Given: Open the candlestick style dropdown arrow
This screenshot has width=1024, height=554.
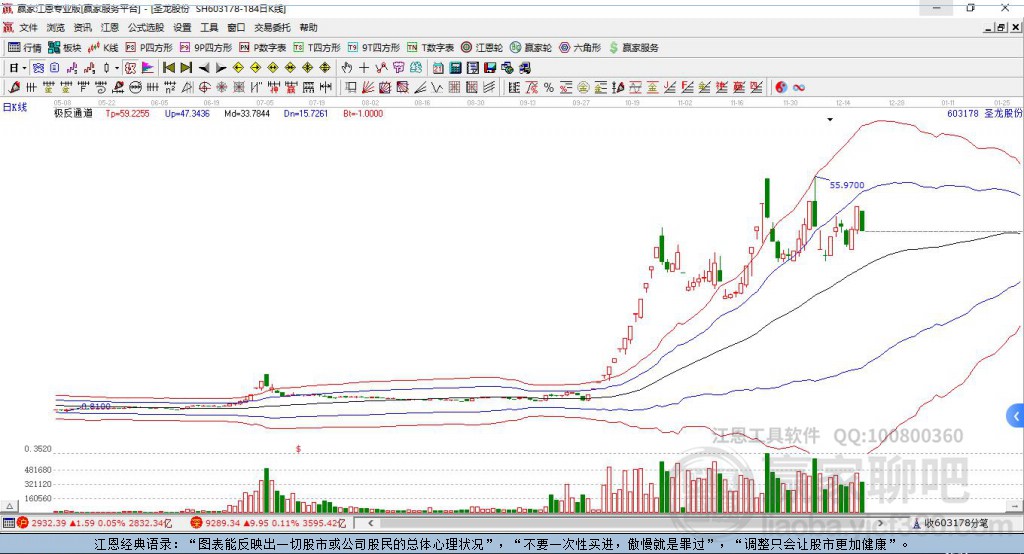Looking at the screenshot, I should click(116, 68).
